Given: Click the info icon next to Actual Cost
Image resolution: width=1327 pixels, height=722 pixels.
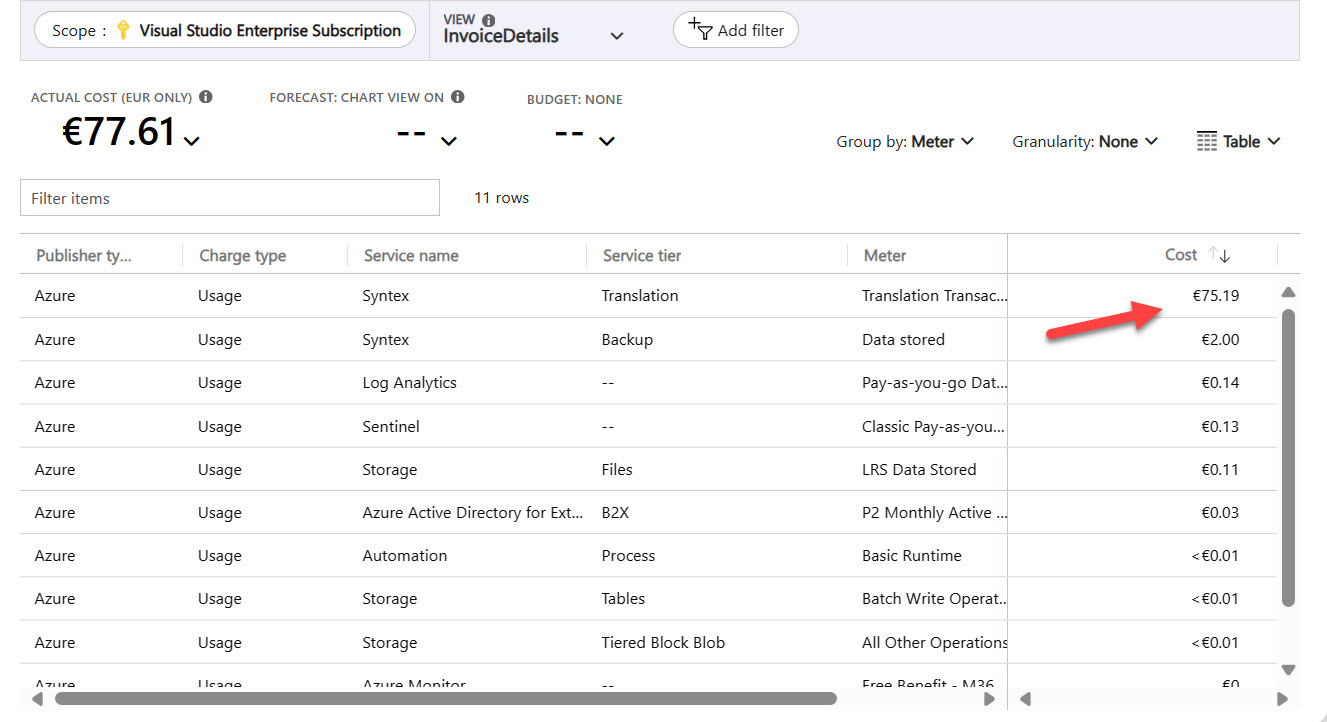Looking at the screenshot, I should coord(206,97).
